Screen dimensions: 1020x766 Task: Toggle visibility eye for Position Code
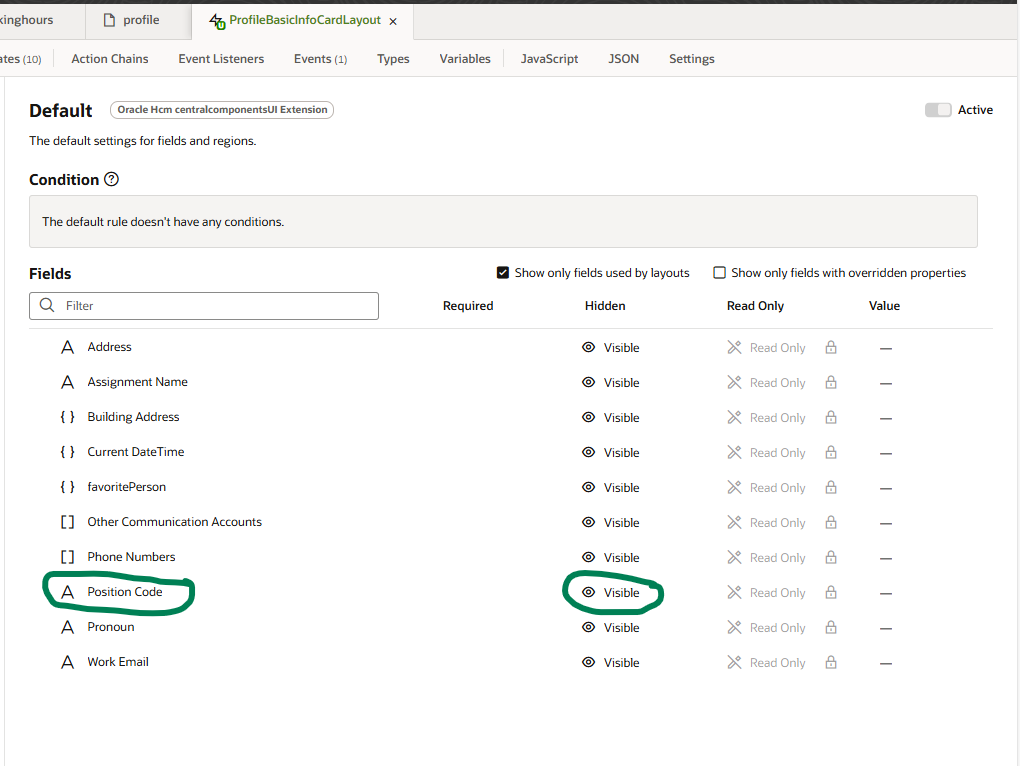tap(588, 592)
